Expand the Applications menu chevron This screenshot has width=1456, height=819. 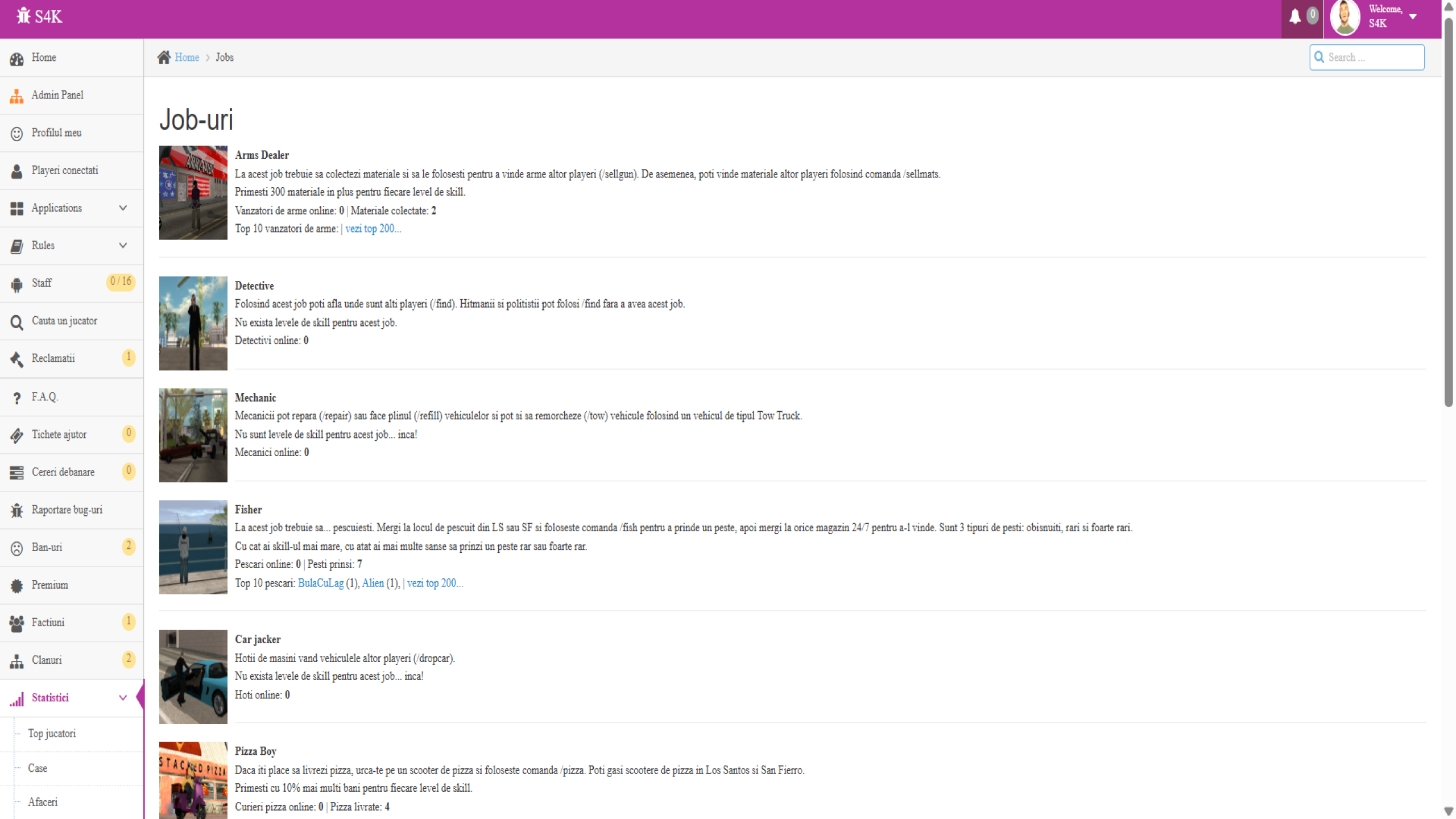123,208
